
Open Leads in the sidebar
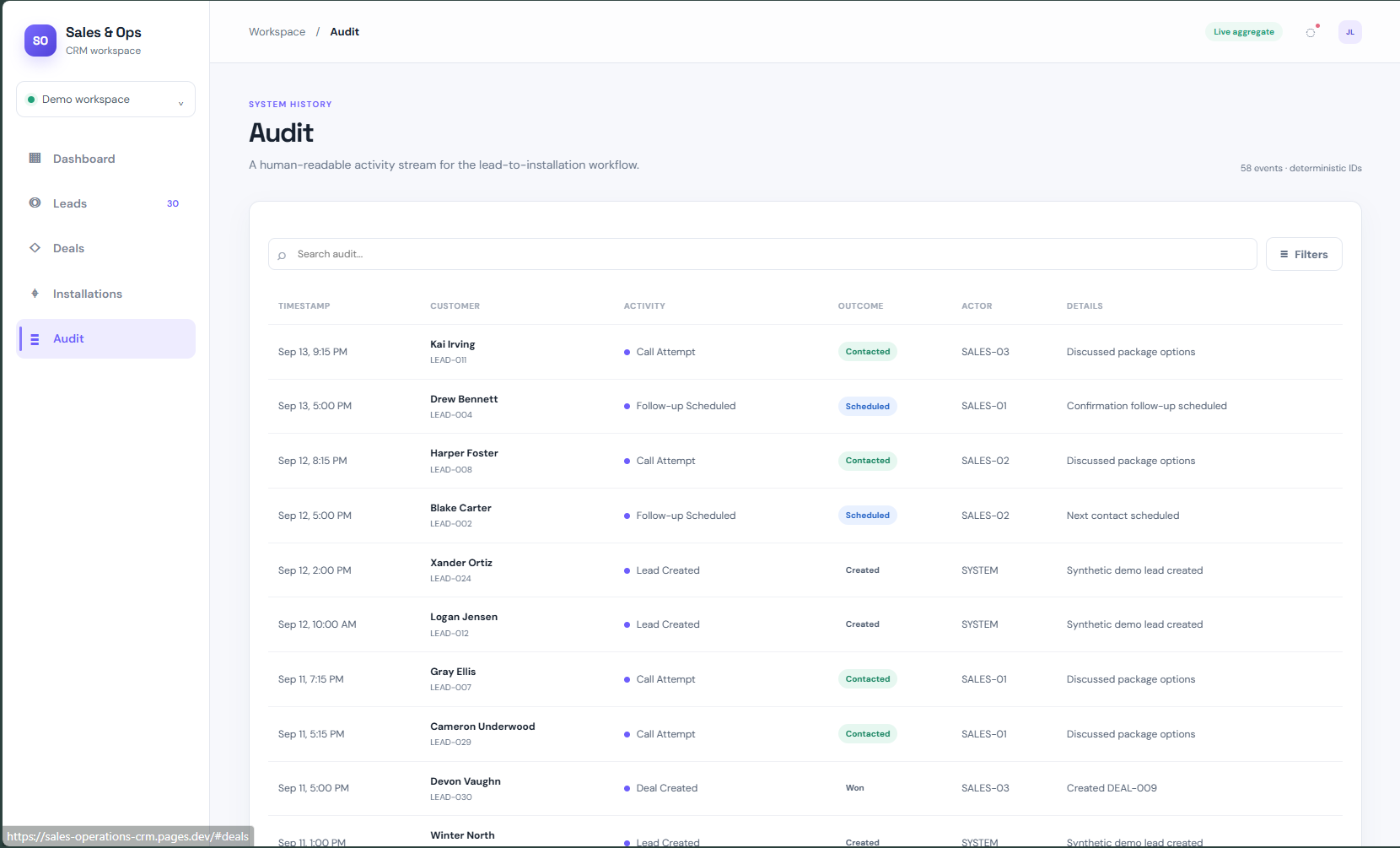[105, 203]
